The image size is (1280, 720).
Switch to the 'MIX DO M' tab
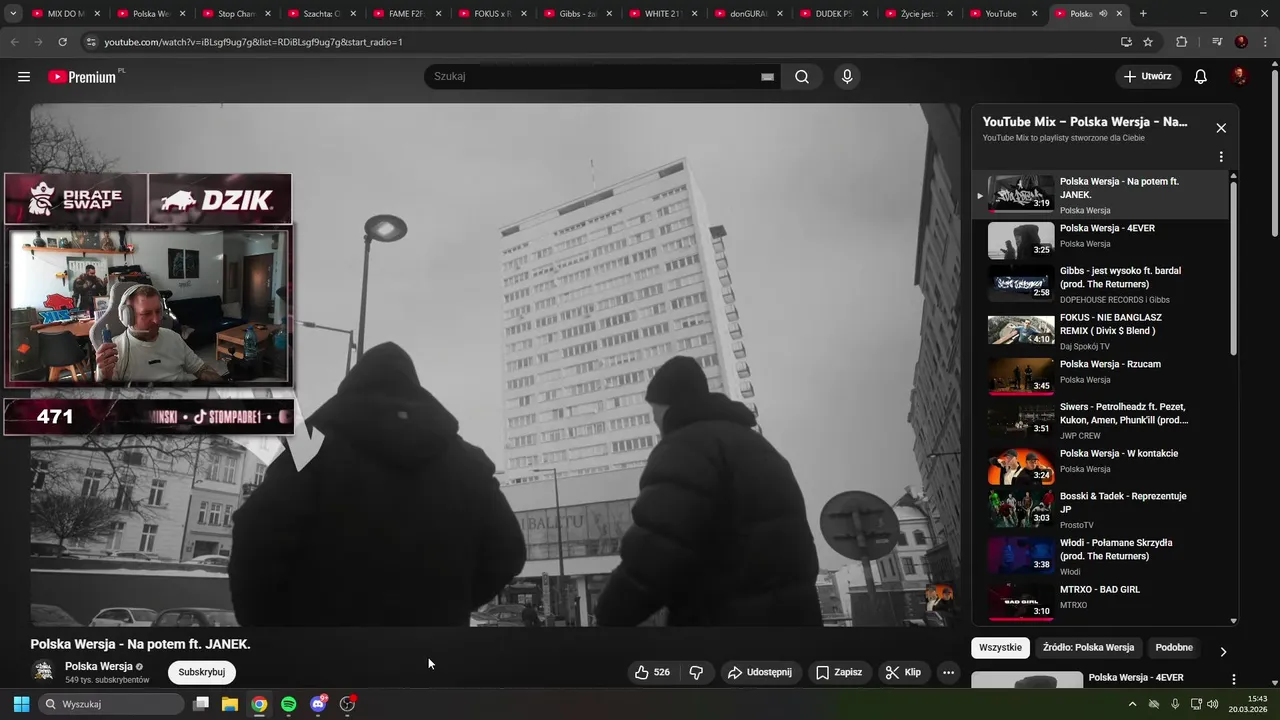tap(66, 14)
